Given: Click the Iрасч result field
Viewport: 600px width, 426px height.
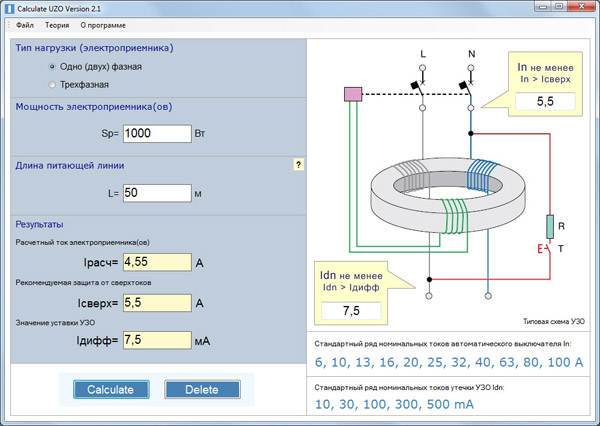Looking at the screenshot, I should coord(156,263).
